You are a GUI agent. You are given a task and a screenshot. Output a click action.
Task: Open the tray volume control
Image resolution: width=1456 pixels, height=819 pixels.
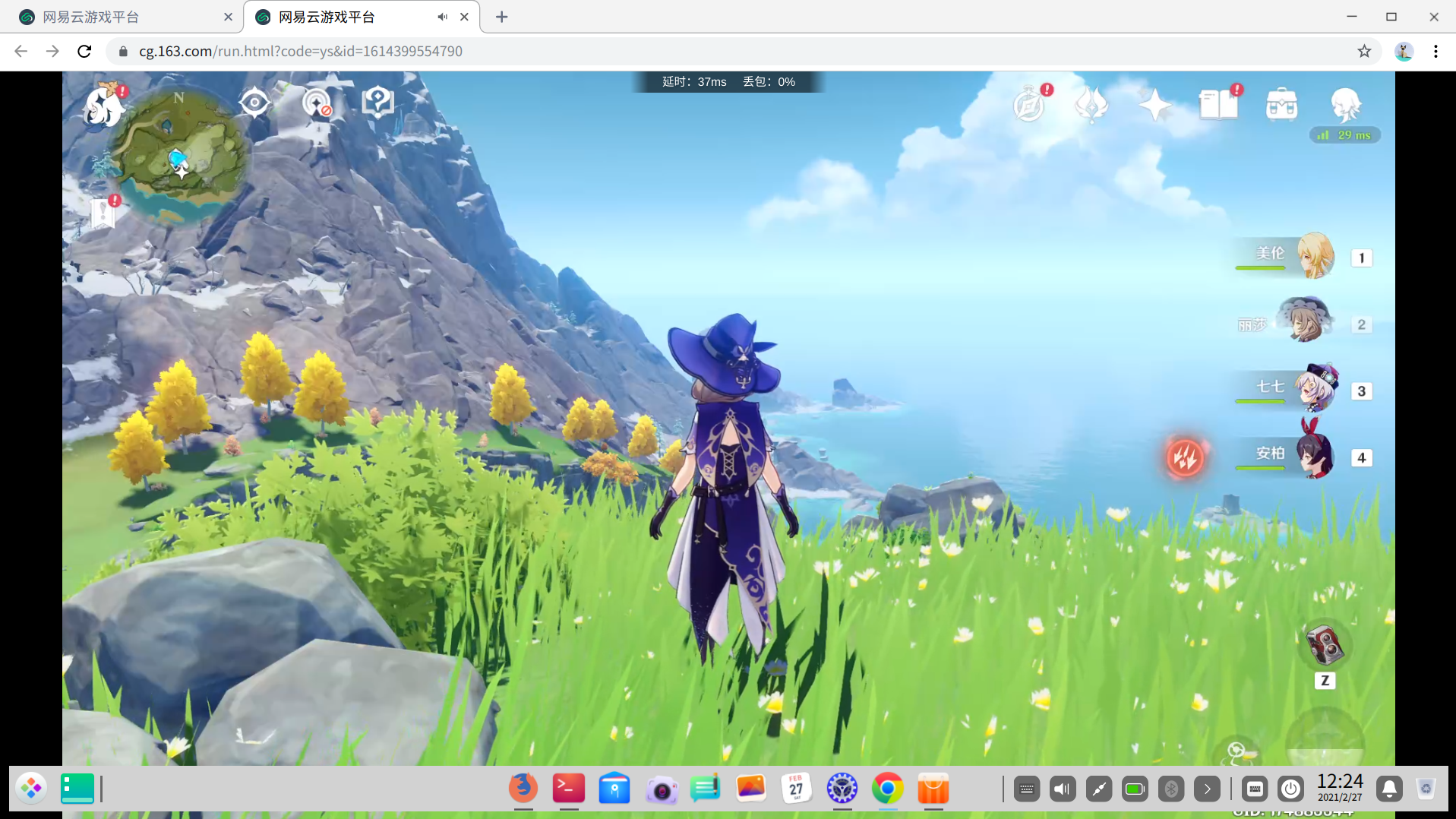(x=1063, y=789)
